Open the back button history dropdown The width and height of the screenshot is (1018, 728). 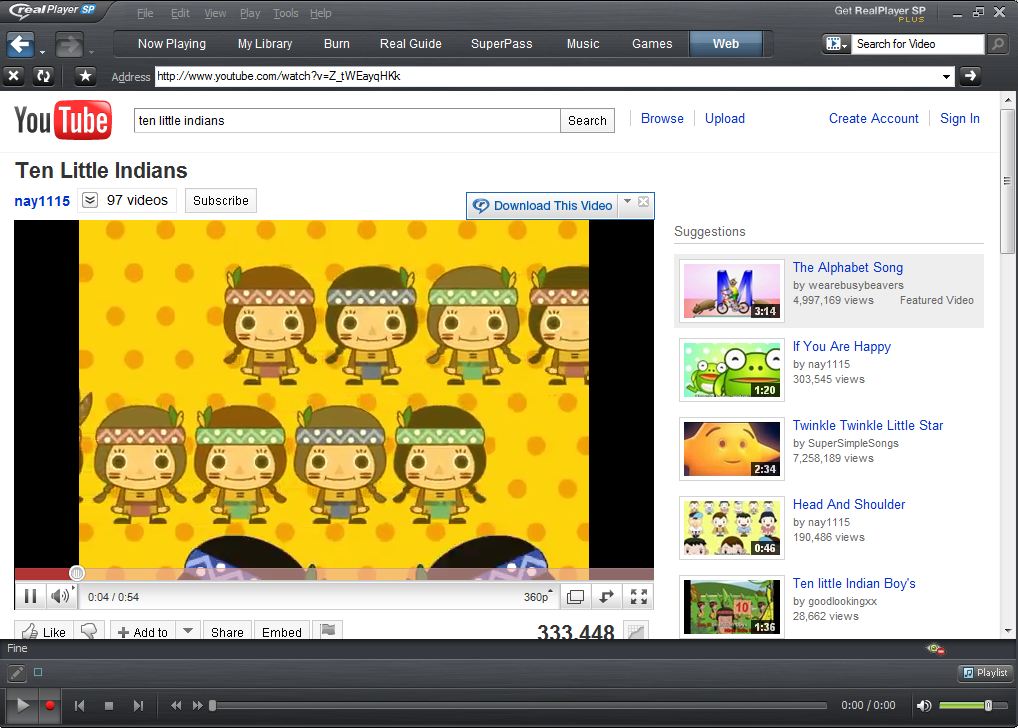point(42,52)
